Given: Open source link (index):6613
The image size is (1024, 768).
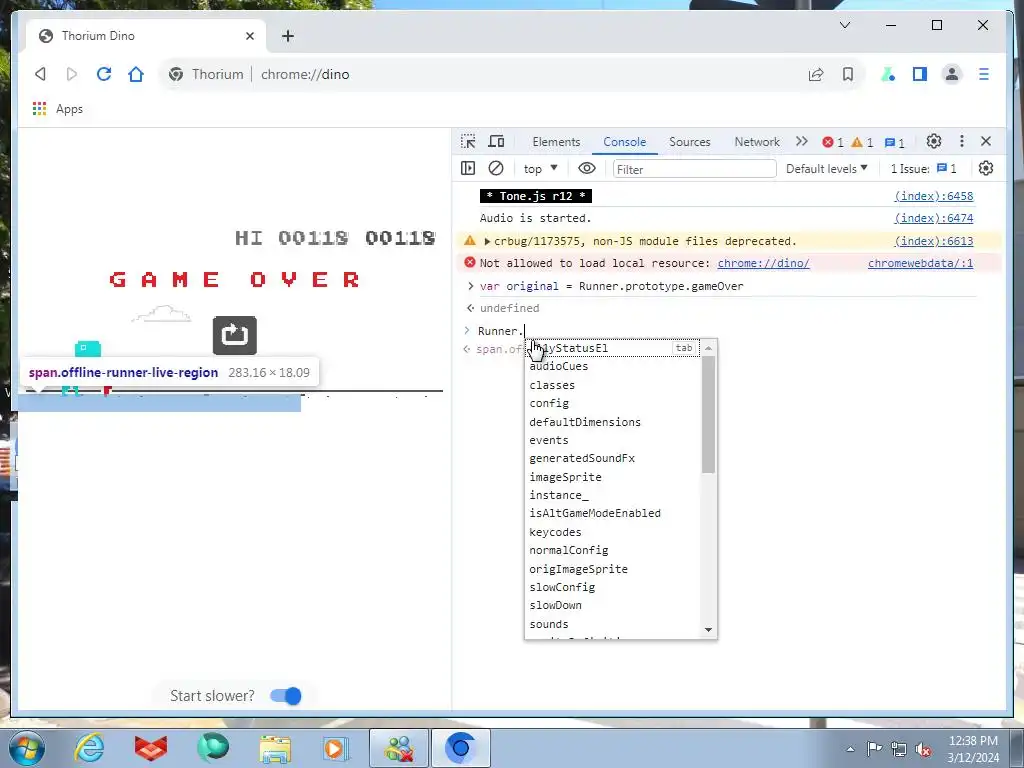Looking at the screenshot, I should click(933, 241).
